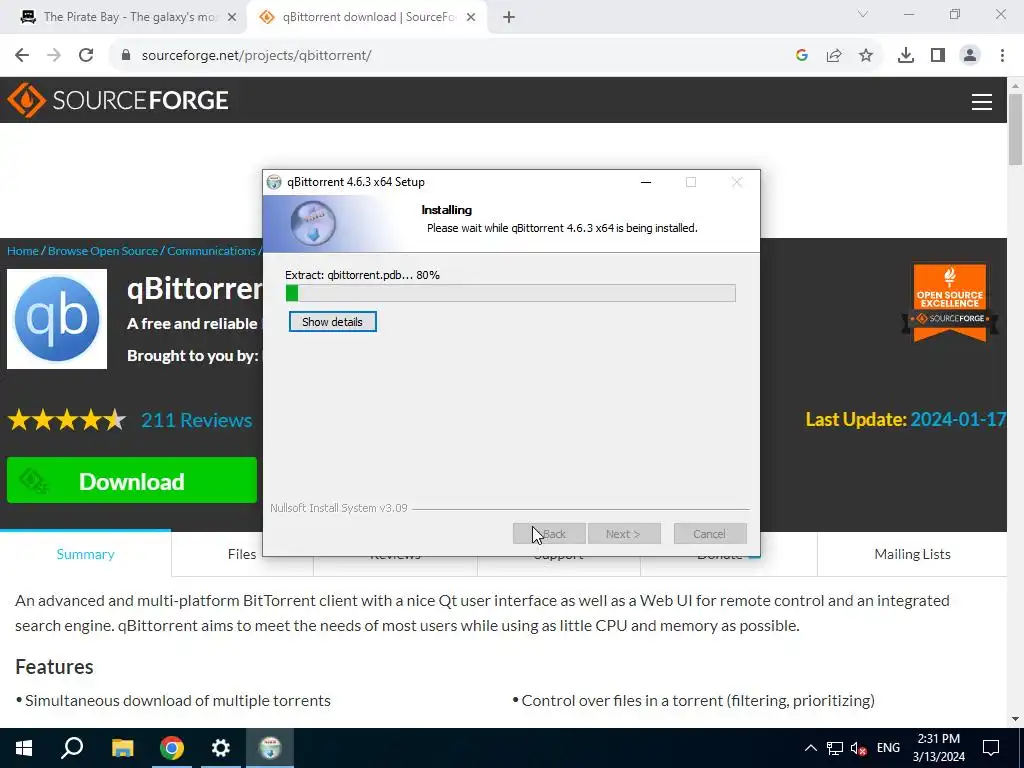This screenshot has height=768, width=1024.
Task: Open a new browser tab
Action: coord(509,18)
